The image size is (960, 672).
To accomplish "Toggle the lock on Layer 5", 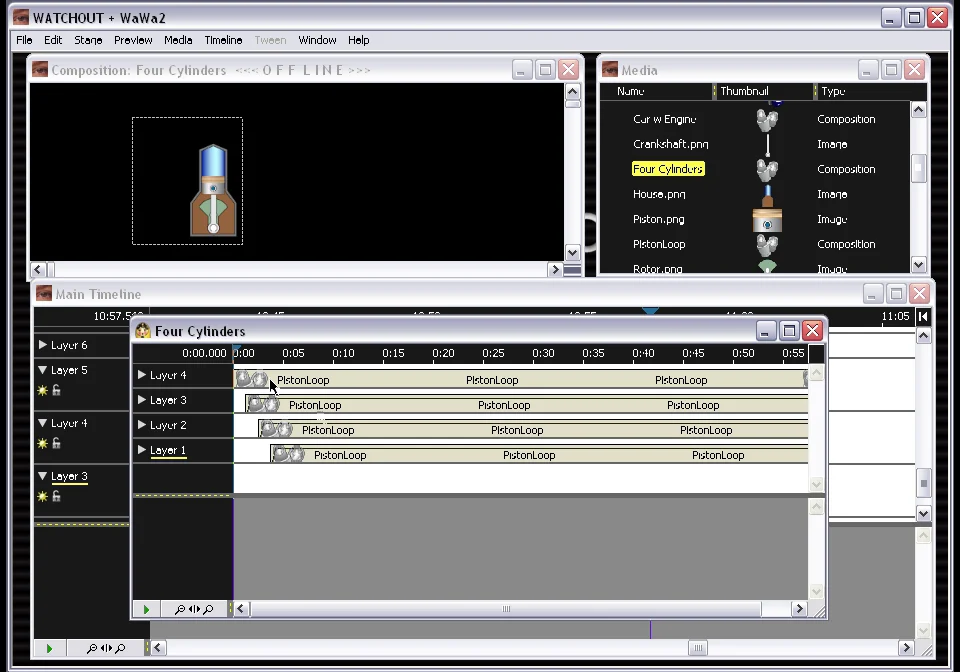I will pyautogui.click(x=56, y=390).
